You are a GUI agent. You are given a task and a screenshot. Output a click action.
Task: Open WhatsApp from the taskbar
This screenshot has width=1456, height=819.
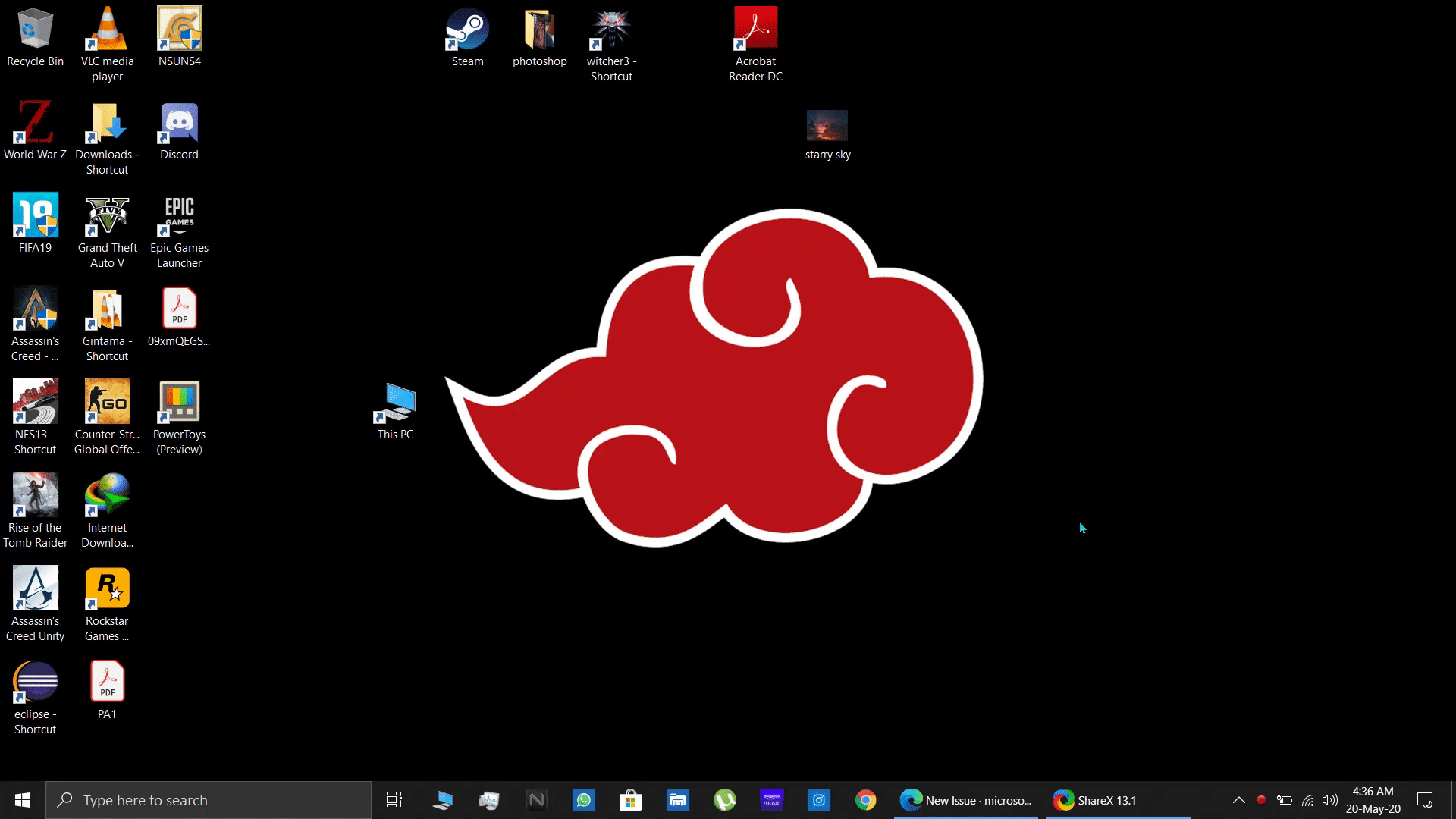583,800
